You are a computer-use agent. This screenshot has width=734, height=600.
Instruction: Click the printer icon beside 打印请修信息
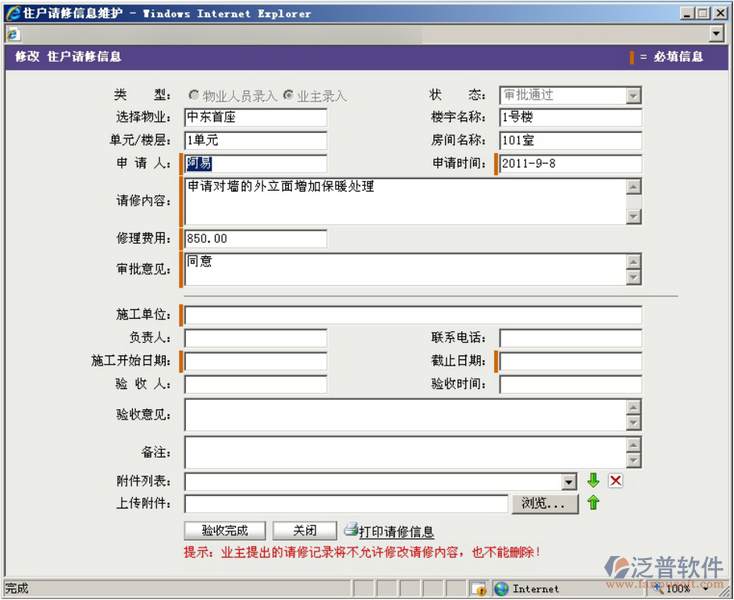[x=351, y=531]
